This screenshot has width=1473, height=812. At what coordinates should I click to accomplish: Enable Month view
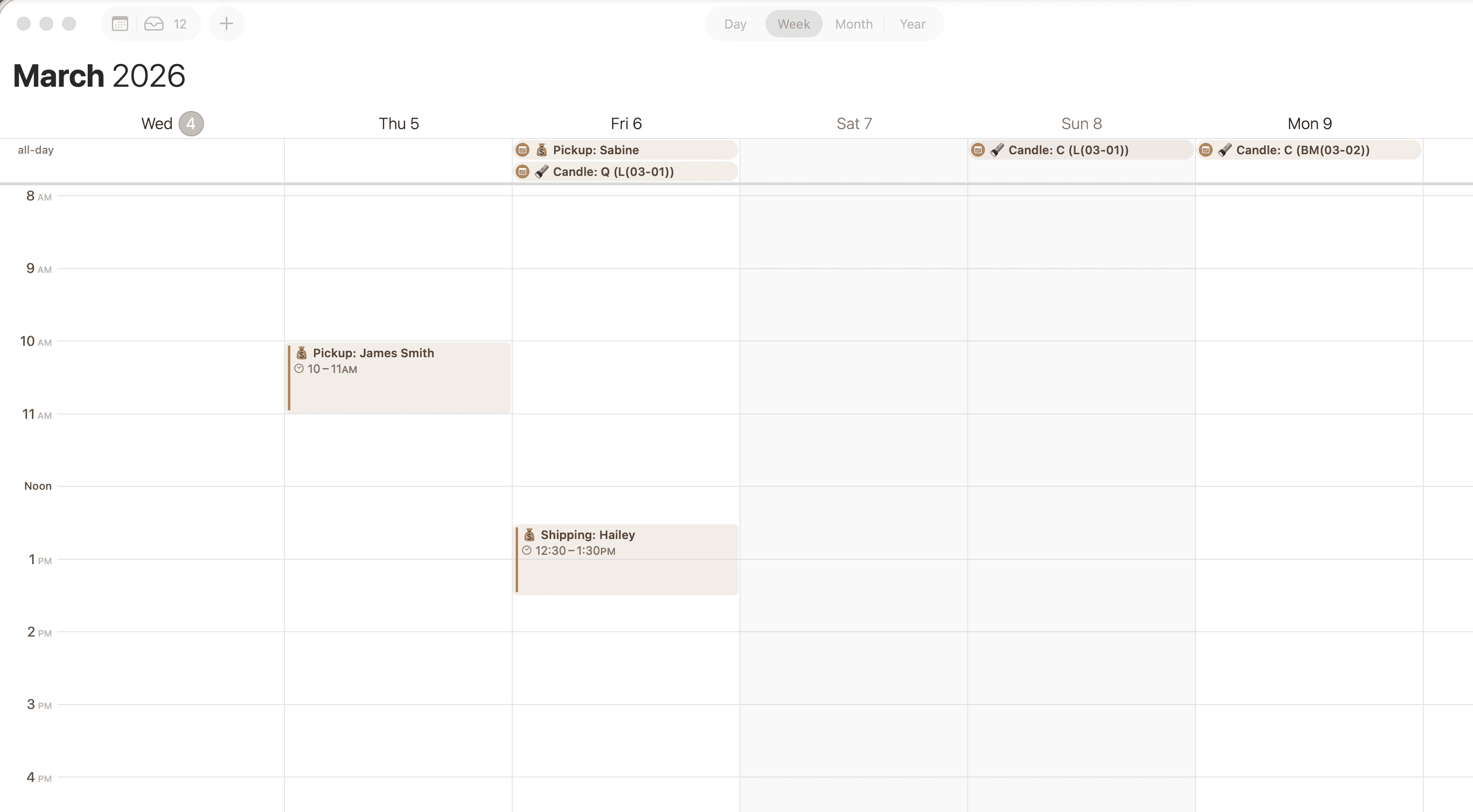pyautogui.click(x=854, y=24)
